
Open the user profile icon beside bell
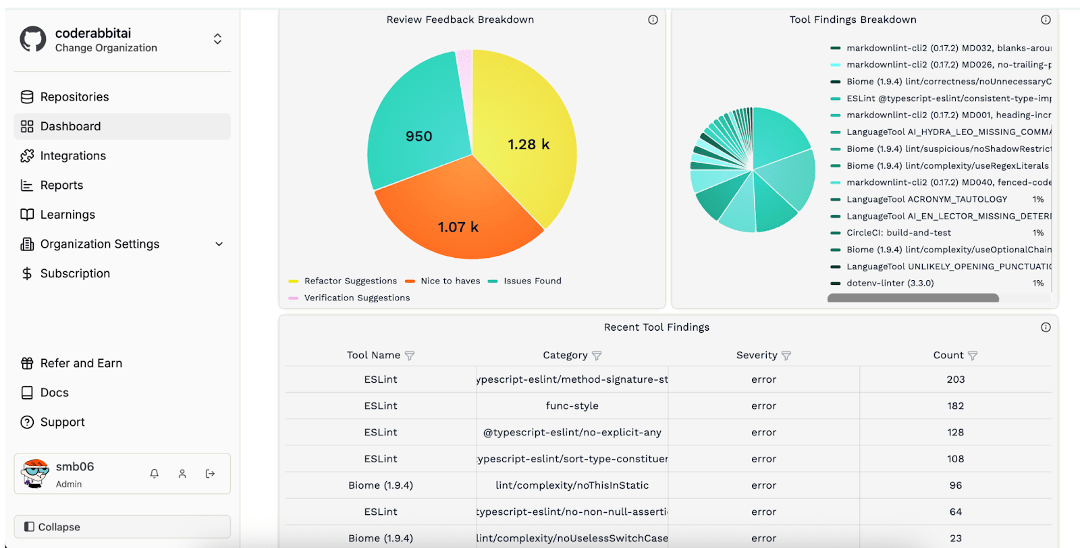click(182, 474)
